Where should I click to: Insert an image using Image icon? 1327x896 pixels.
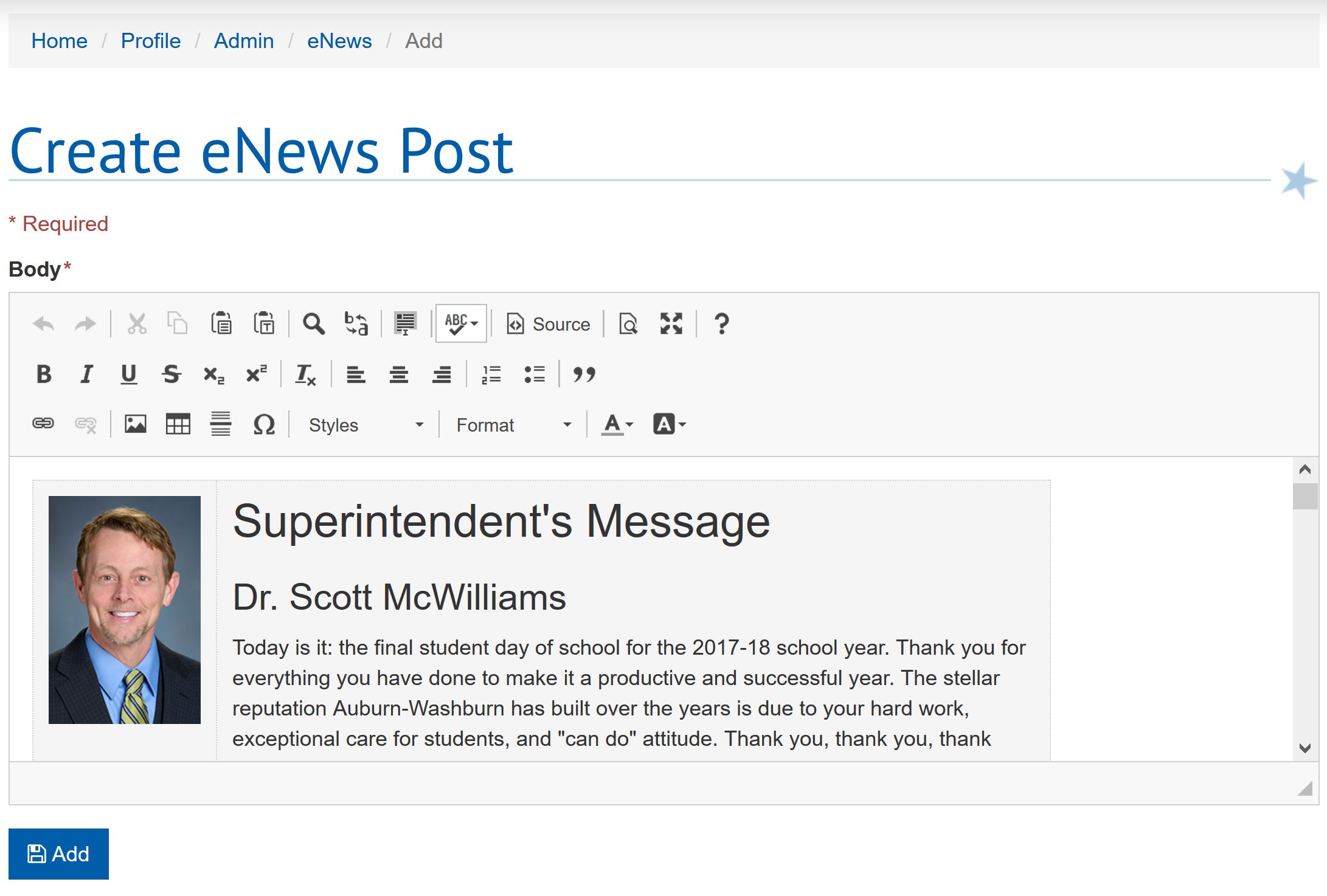click(x=135, y=424)
